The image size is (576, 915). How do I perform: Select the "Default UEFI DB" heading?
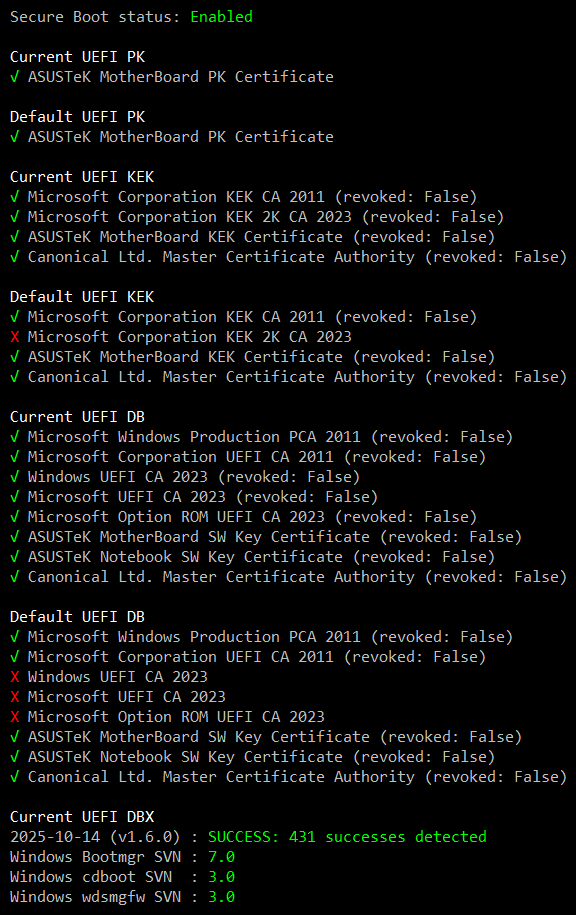point(78,617)
